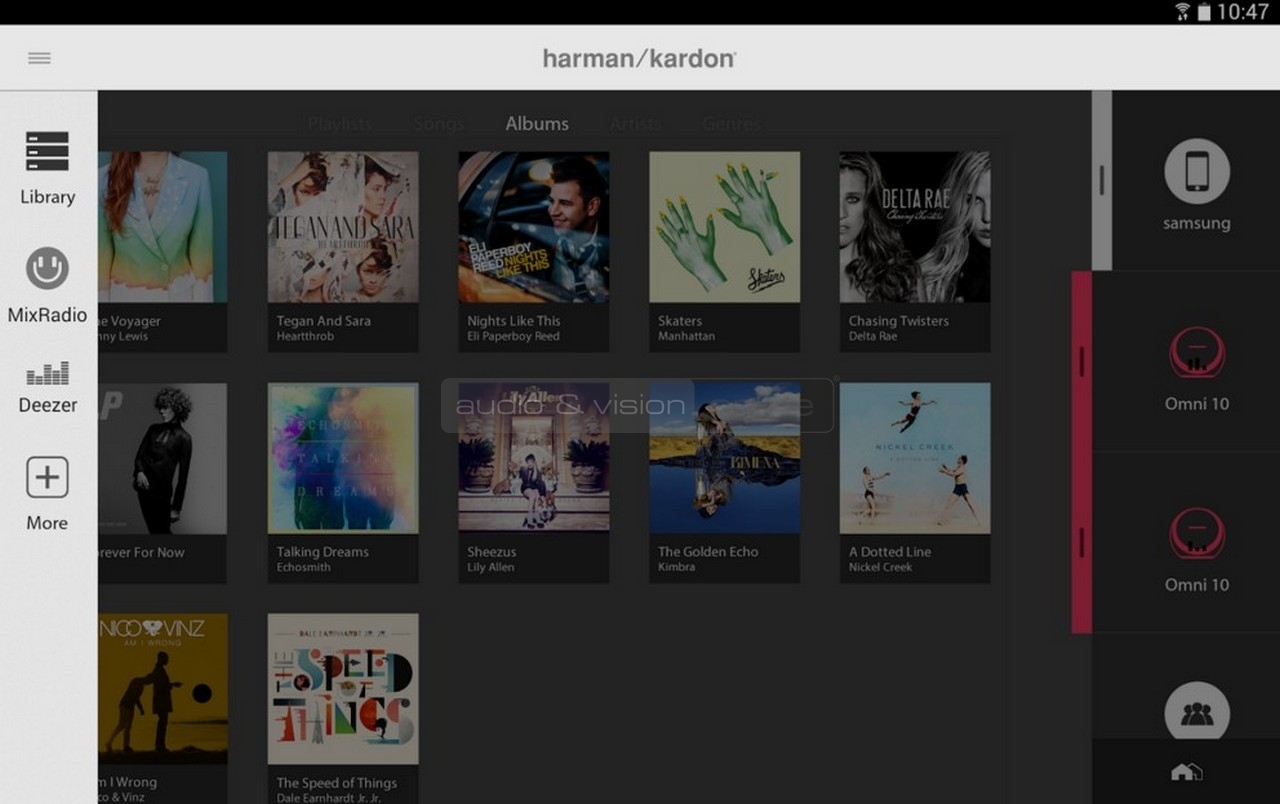Open The Golden Echo album cover
The height and width of the screenshot is (804, 1280).
725,458
